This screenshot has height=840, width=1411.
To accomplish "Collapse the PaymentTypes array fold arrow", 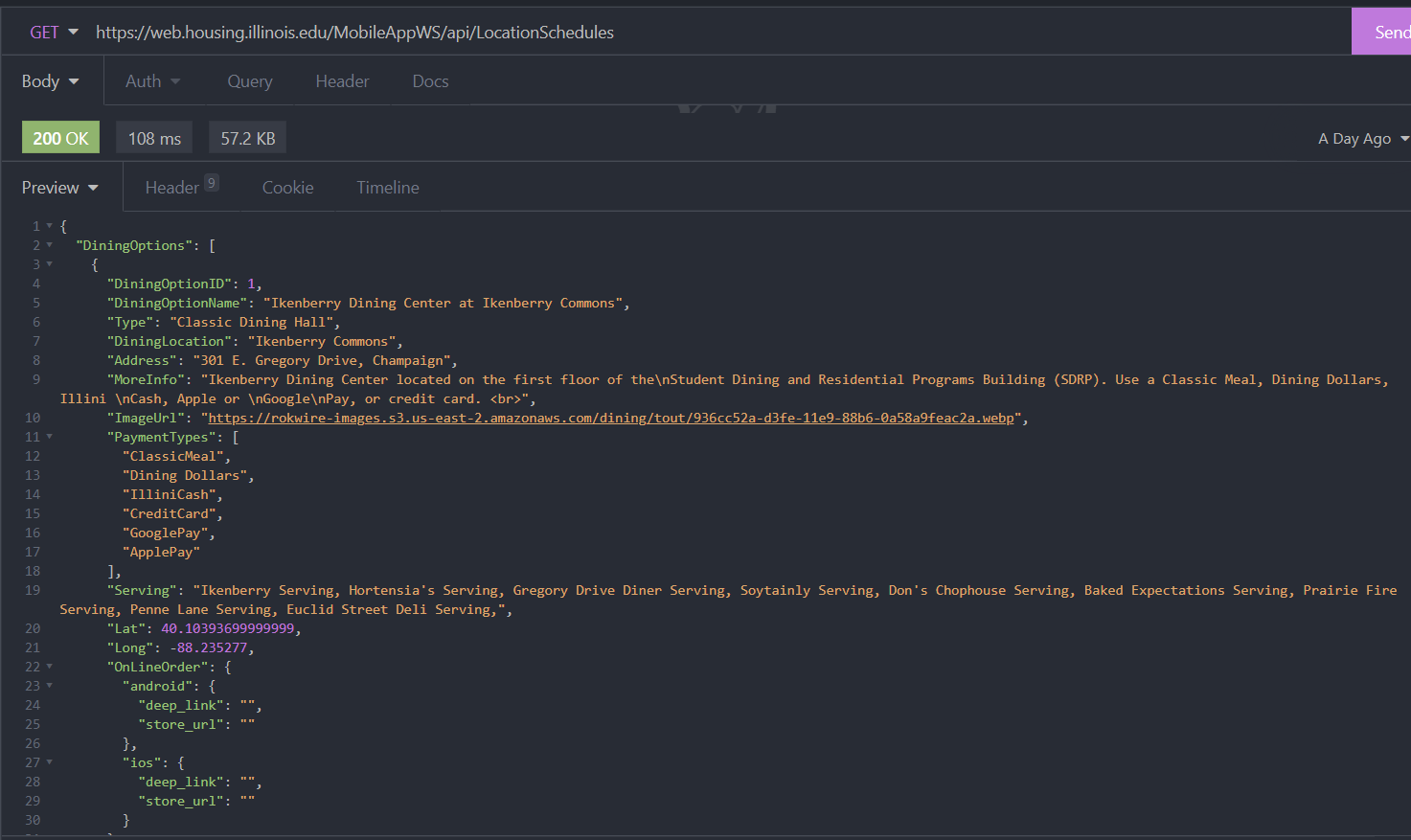I will 49,437.
